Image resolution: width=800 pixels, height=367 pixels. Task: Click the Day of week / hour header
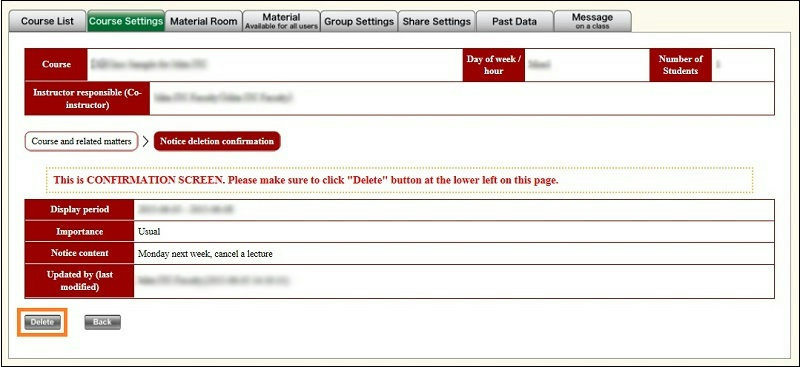point(493,65)
